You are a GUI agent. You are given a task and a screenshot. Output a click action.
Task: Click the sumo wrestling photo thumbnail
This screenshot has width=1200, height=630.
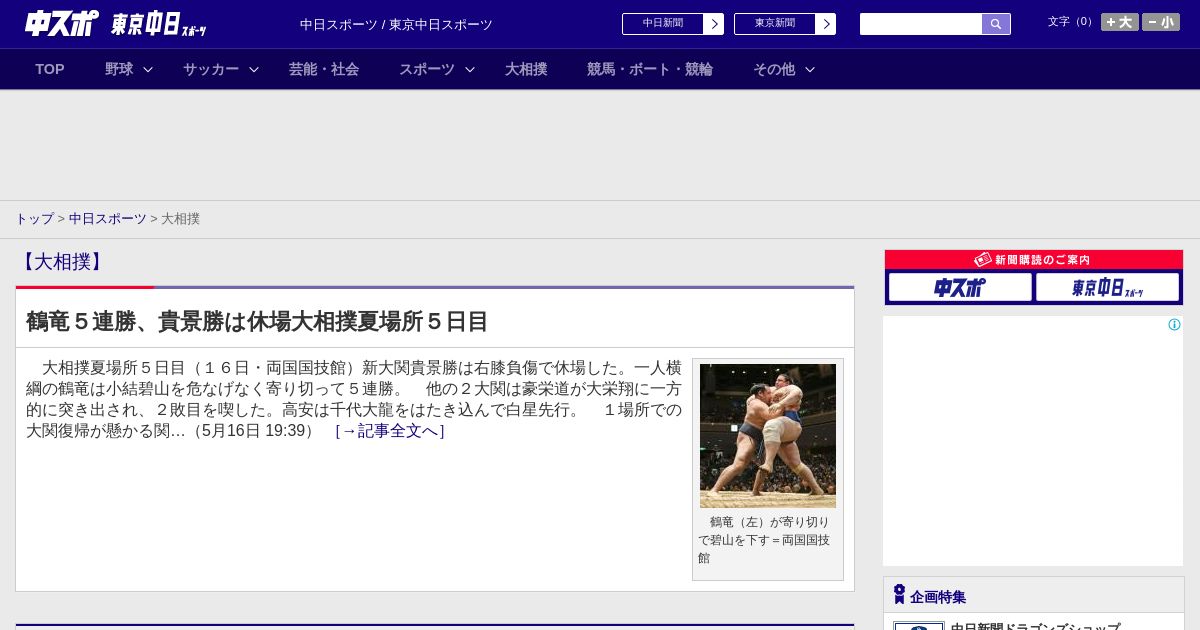pyautogui.click(x=768, y=436)
